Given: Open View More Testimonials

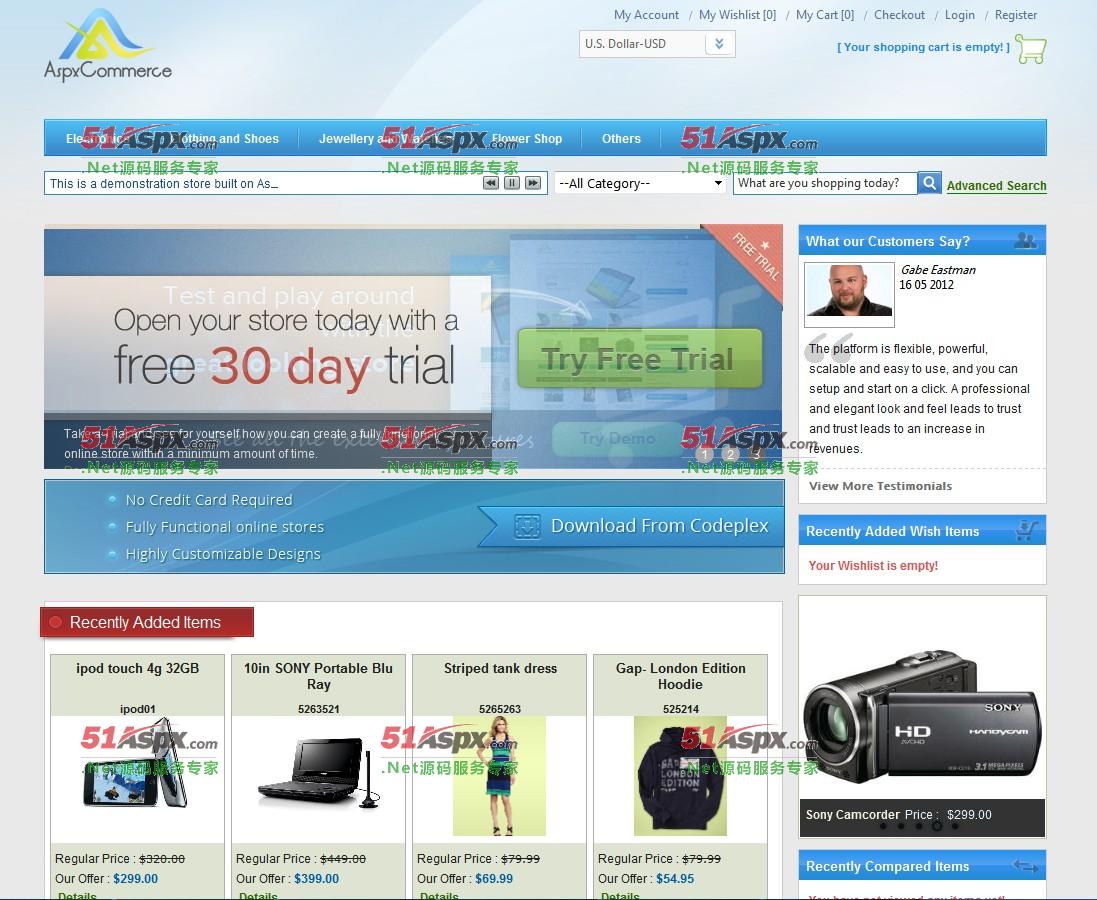Looking at the screenshot, I should (x=880, y=486).
